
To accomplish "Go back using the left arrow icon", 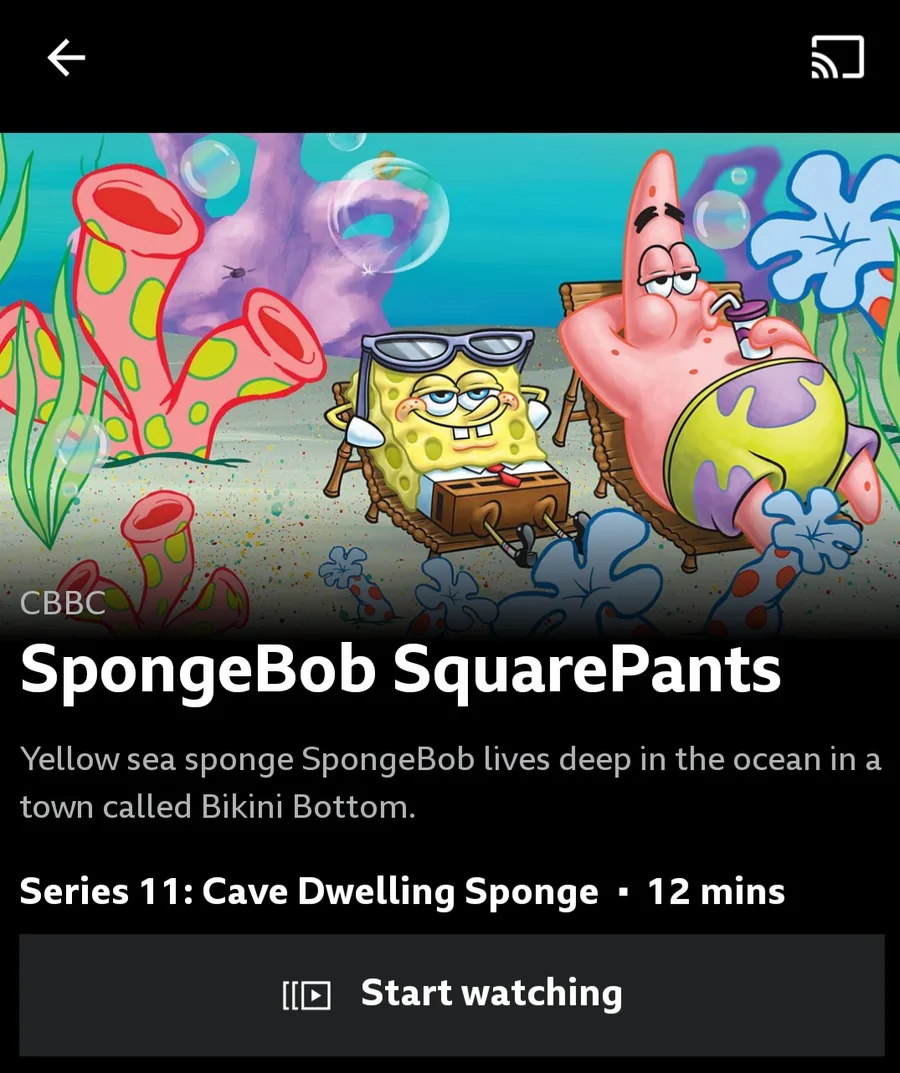I will point(66,57).
